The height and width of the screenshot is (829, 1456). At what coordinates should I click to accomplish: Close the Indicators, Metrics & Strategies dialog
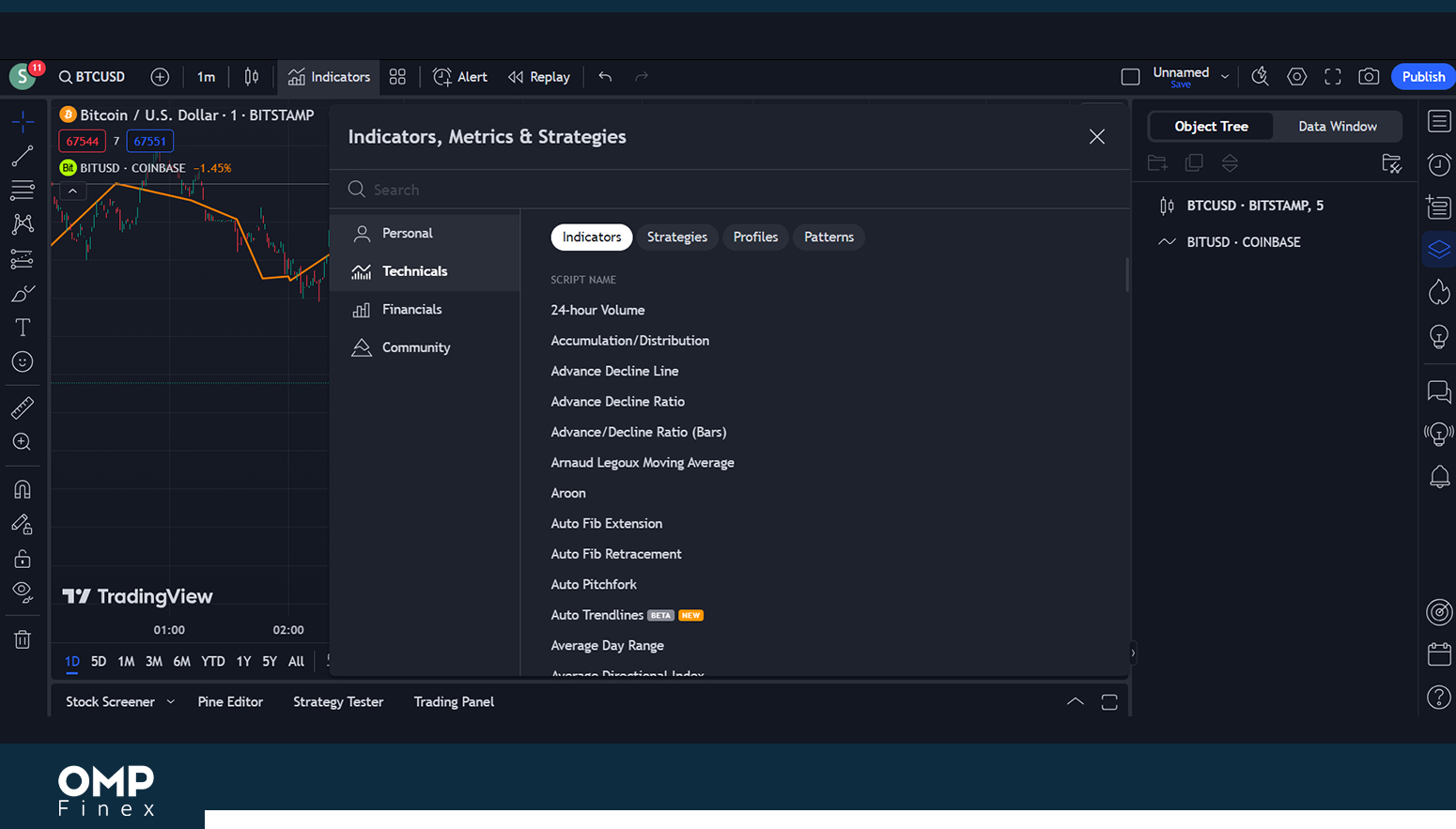coord(1096,137)
